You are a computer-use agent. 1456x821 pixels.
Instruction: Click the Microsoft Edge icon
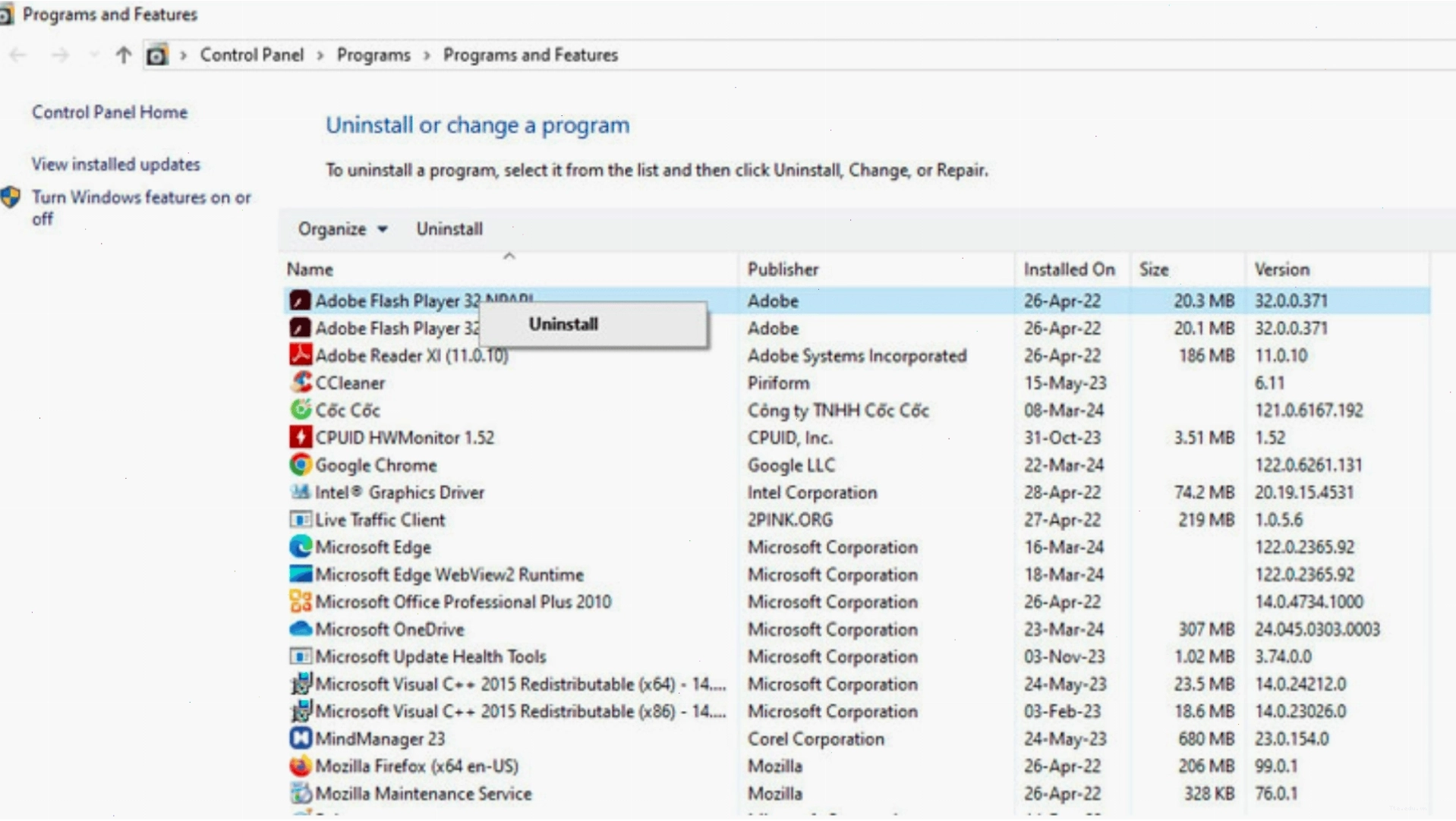[300, 547]
